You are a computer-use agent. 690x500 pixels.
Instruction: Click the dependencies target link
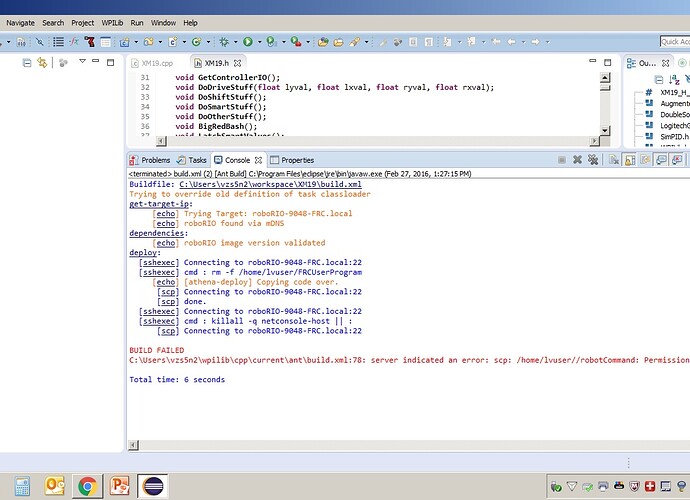[x=157, y=233]
